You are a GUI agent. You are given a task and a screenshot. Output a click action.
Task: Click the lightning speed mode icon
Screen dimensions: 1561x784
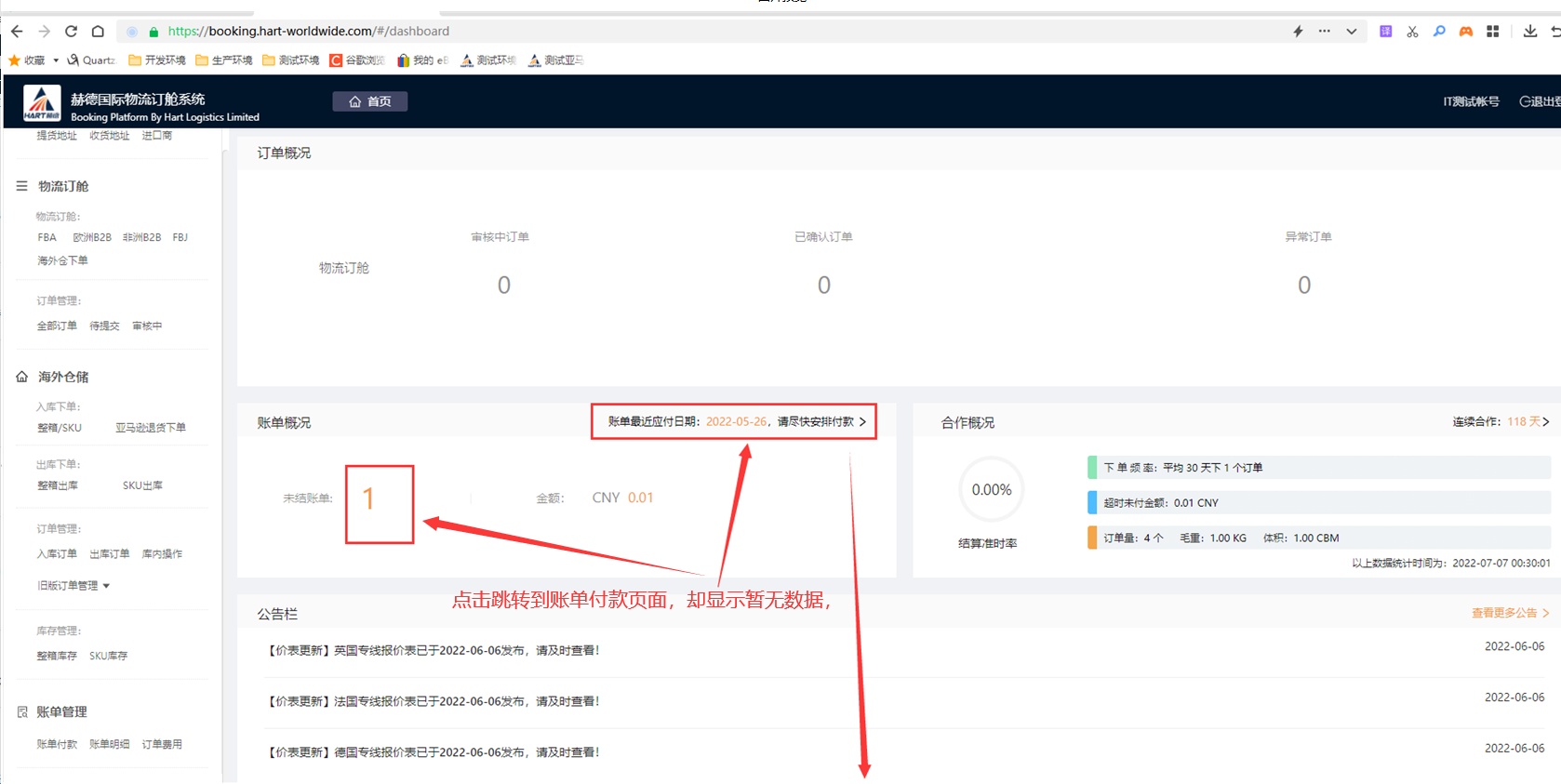coord(1298,32)
